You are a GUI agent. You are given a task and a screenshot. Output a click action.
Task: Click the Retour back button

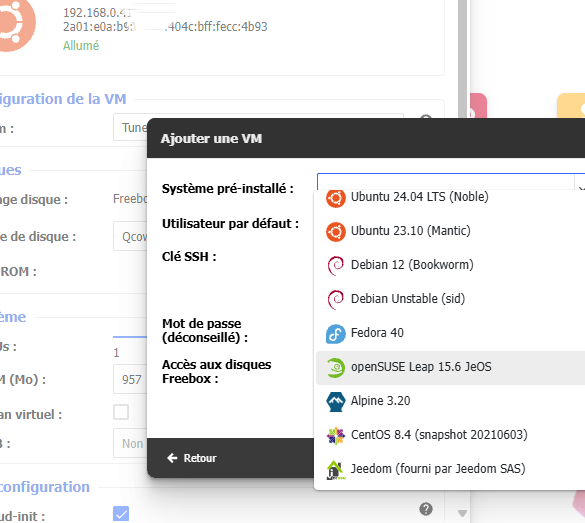click(x=192, y=458)
